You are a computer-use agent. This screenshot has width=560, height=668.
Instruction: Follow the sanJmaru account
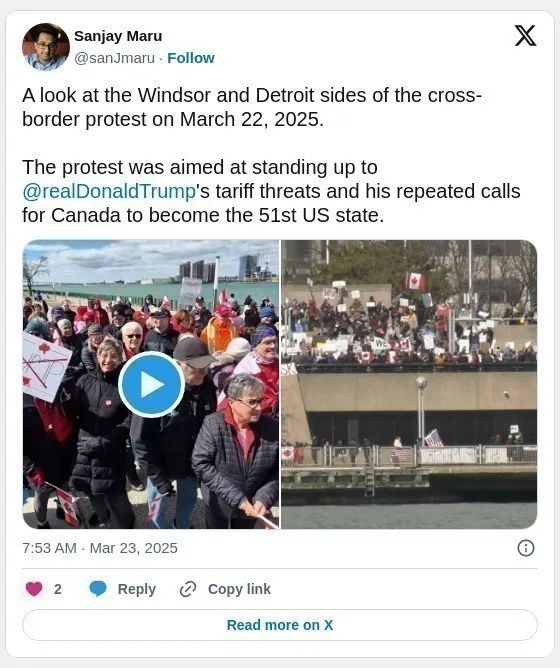[x=191, y=58]
